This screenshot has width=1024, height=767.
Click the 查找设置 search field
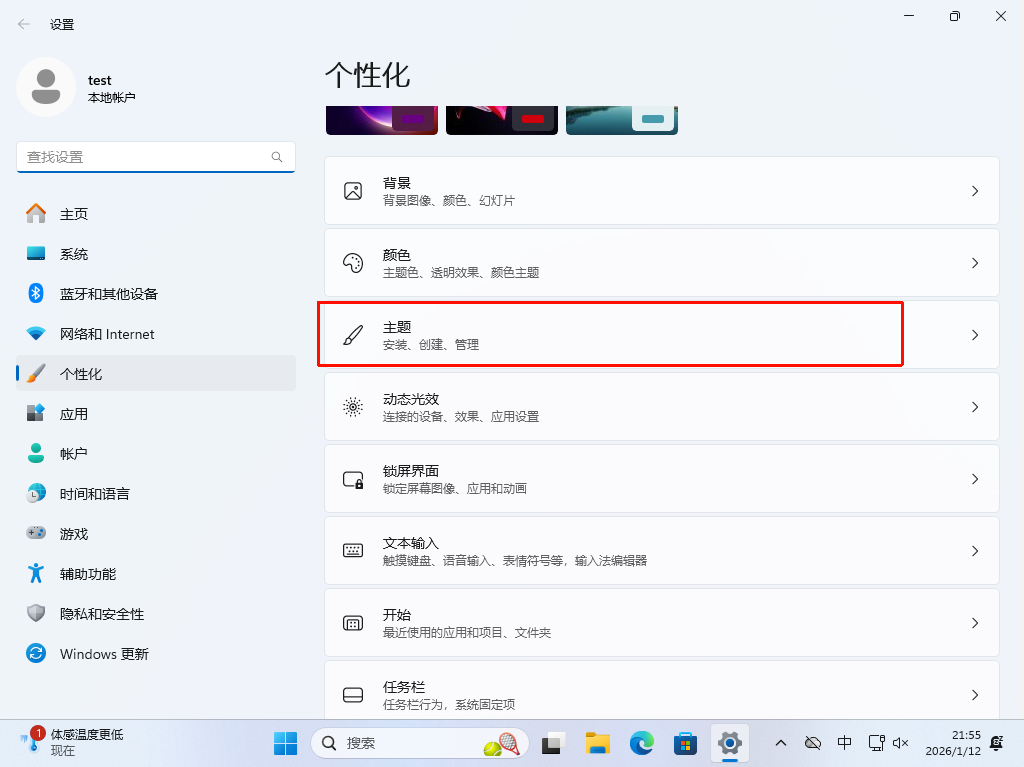(145, 157)
